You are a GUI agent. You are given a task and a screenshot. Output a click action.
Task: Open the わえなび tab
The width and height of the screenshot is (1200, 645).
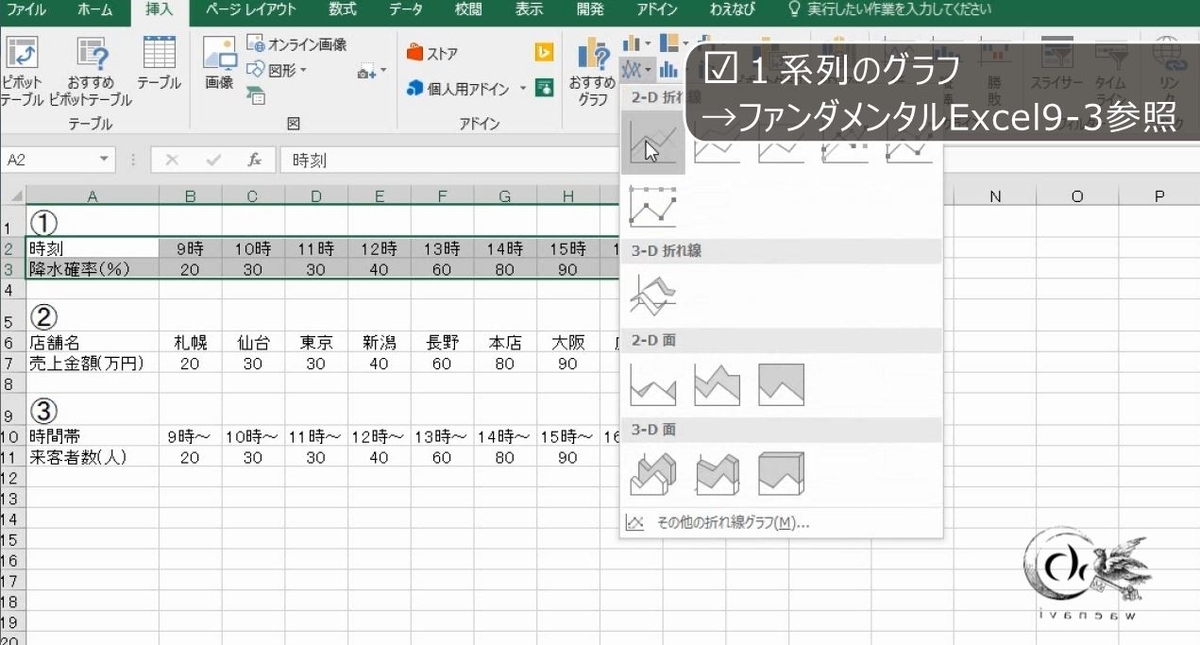pyautogui.click(x=732, y=10)
